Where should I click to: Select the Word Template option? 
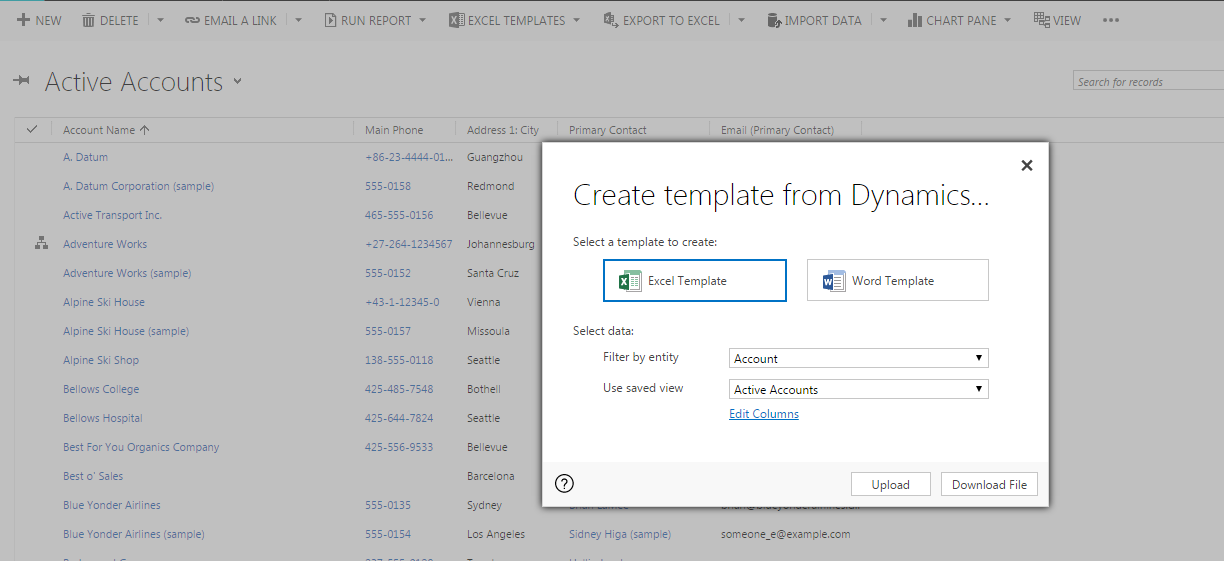[x=898, y=280]
